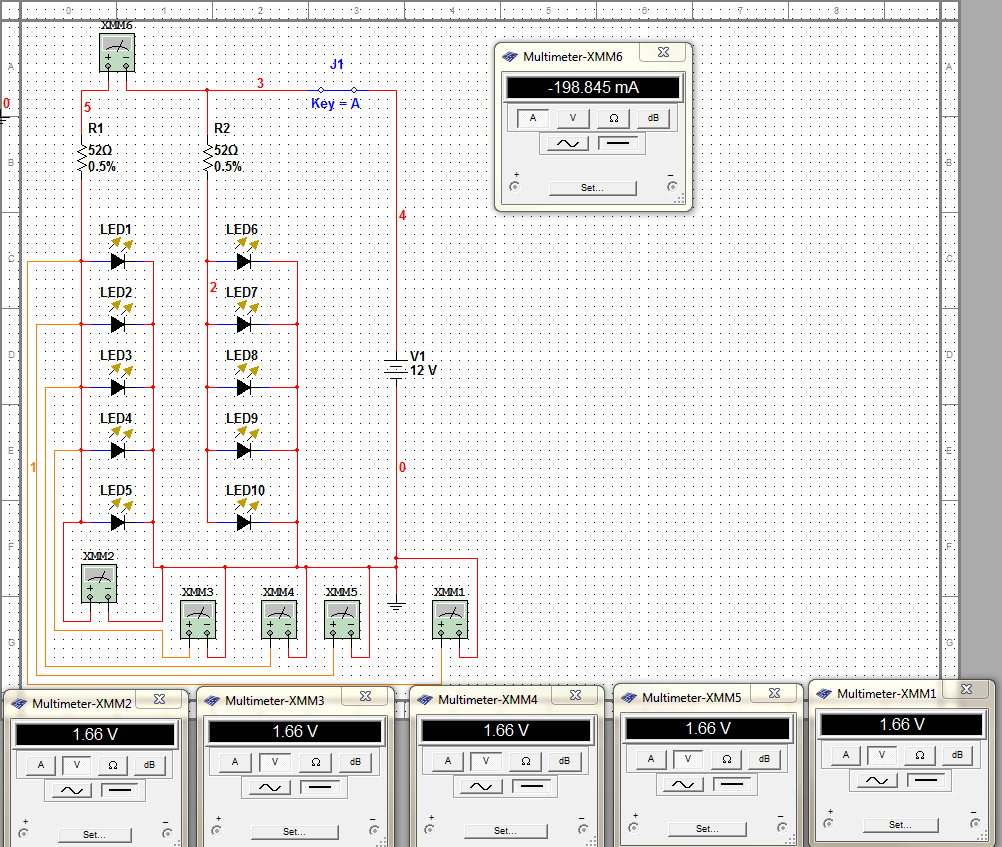Image resolution: width=1002 pixels, height=847 pixels.
Task: Close the Multimeter-XMM4 window
Action: click(575, 695)
